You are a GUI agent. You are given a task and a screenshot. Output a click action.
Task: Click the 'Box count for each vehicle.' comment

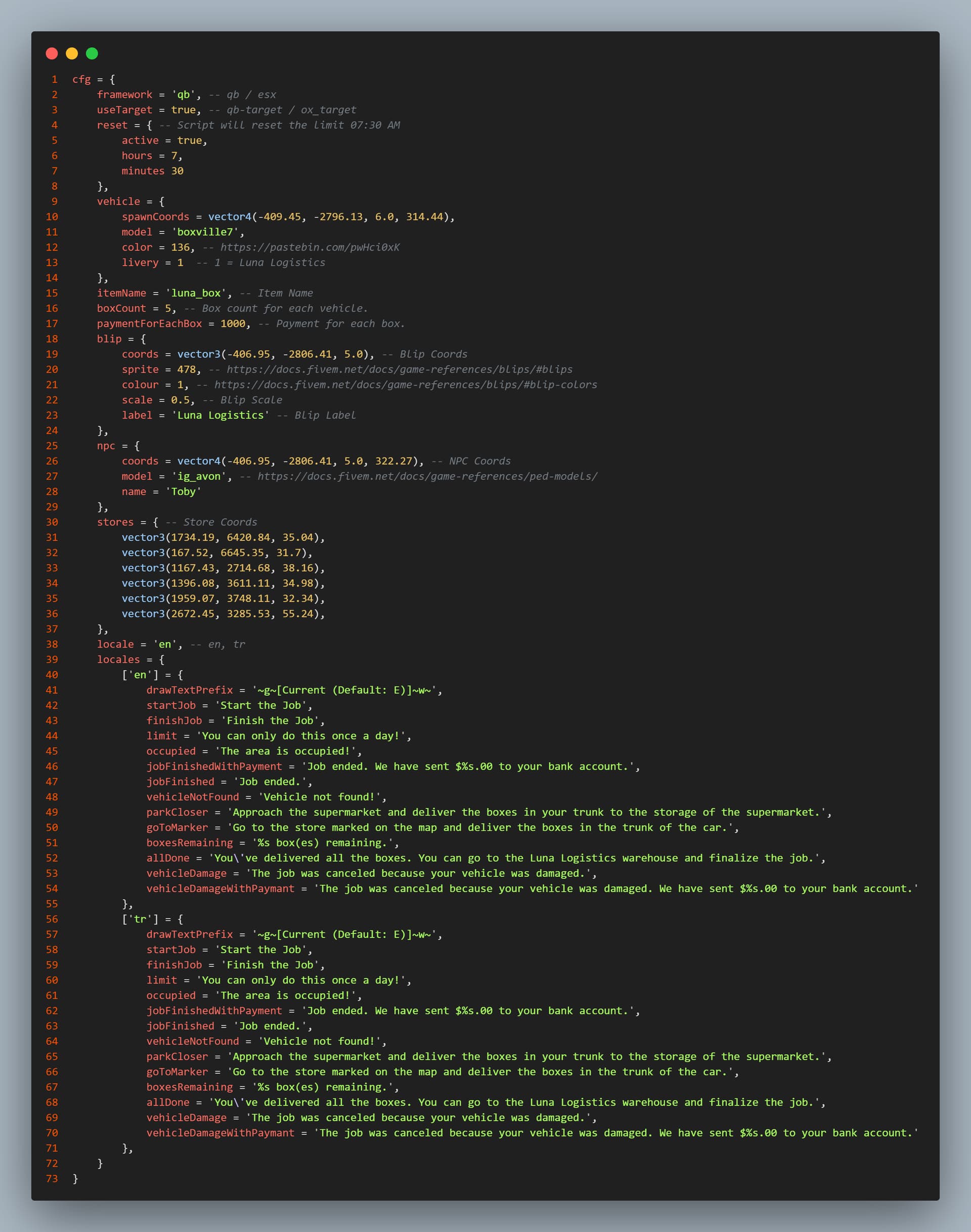point(276,308)
